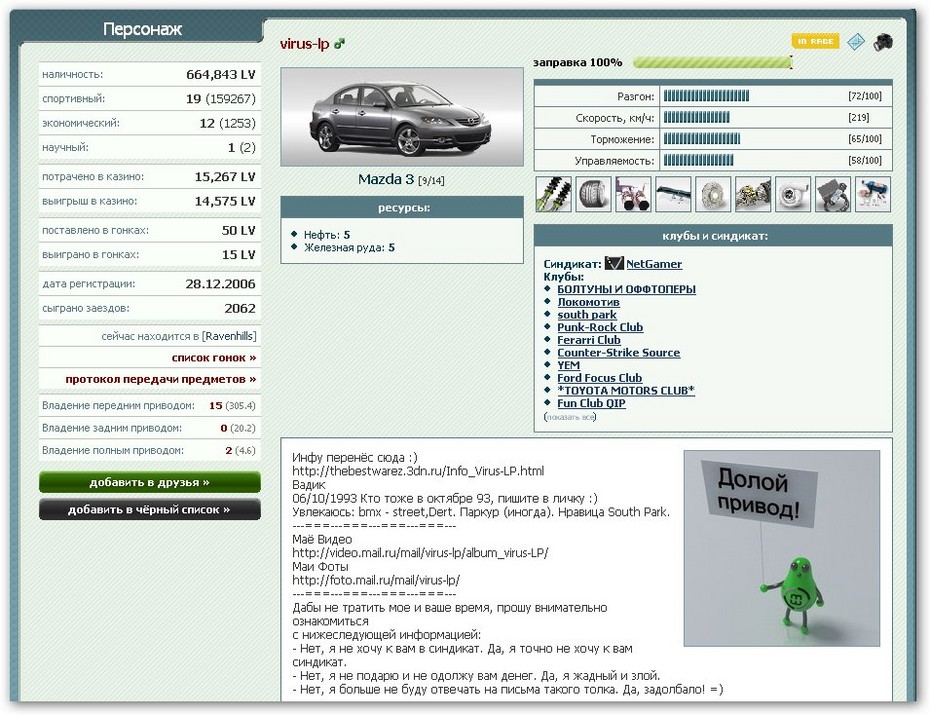Image resolution: width=930 pixels, height=715 pixels.
Task: Click the engine part icon
Action: click(x=753, y=194)
